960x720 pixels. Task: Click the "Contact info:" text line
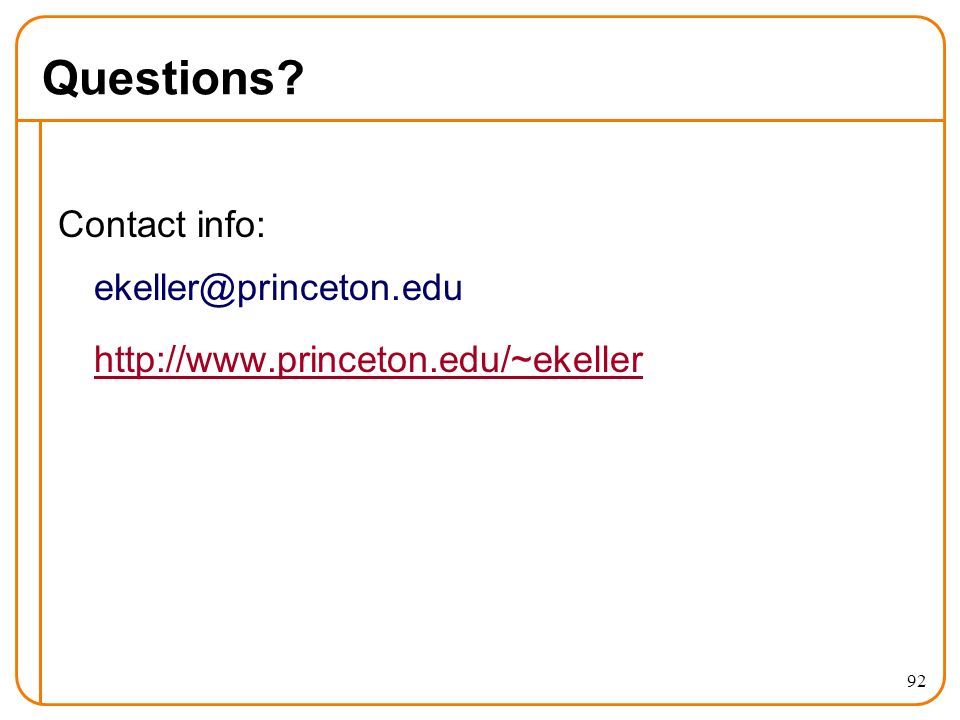click(x=162, y=224)
